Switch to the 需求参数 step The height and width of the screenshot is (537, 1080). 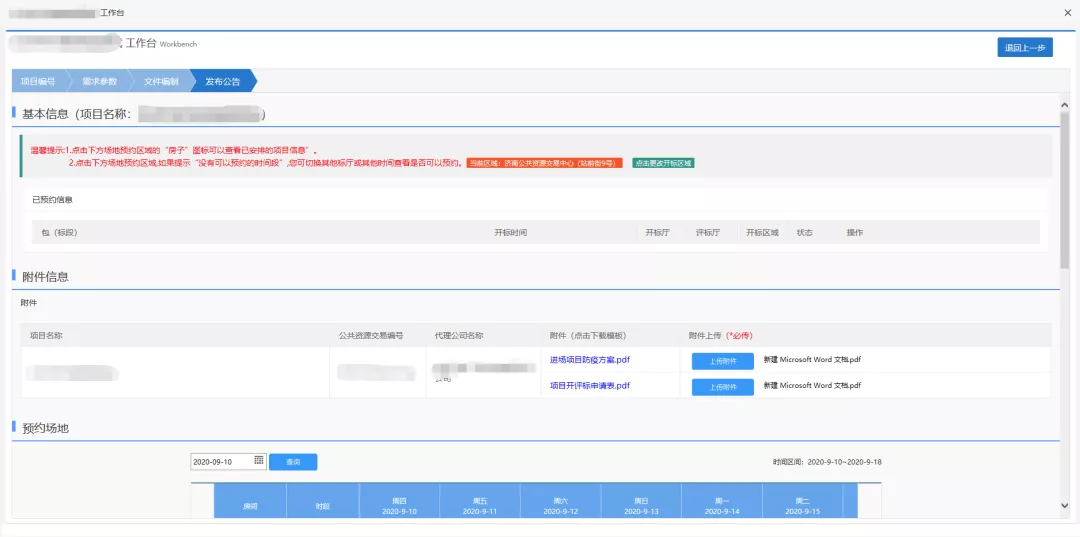[x=99, y=81]
